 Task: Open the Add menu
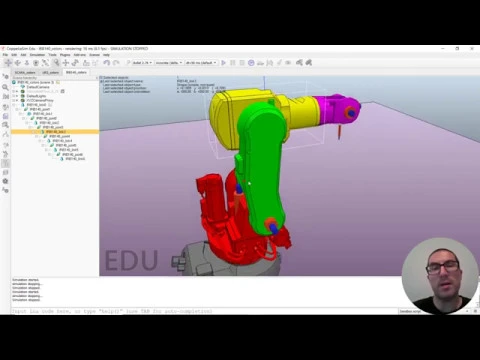23,55
